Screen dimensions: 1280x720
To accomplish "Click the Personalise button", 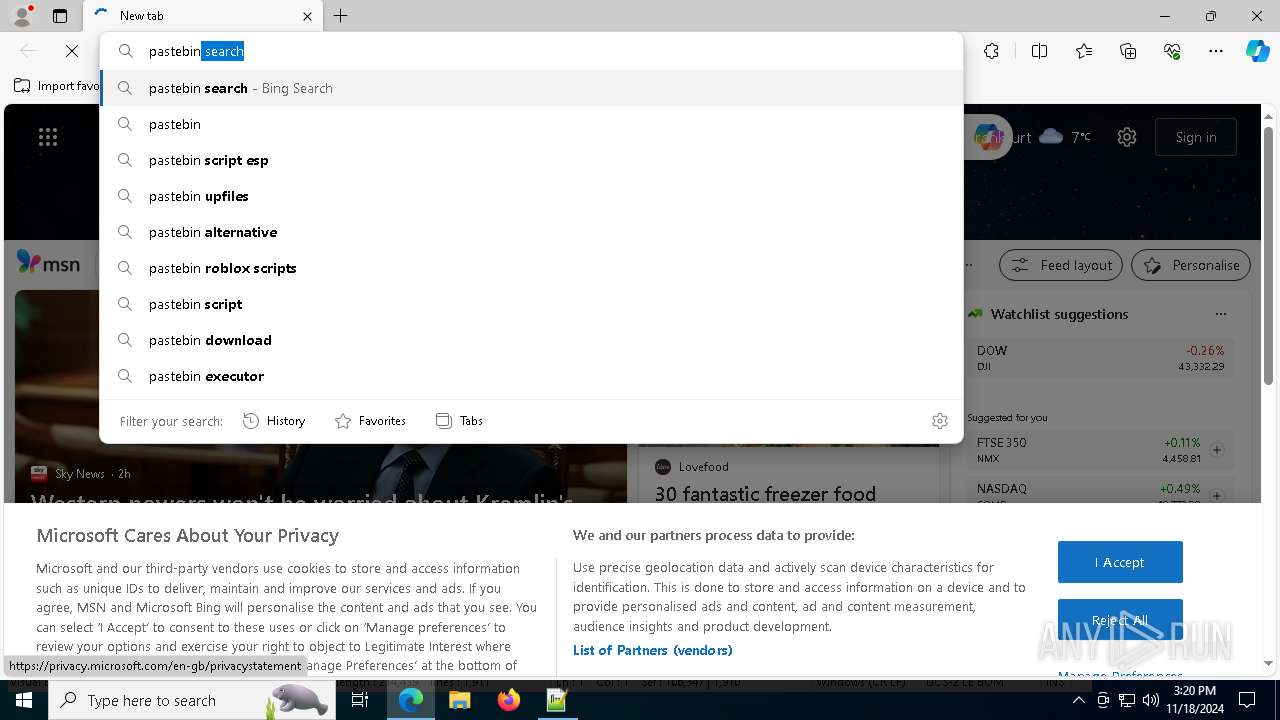I will 1191,265.
